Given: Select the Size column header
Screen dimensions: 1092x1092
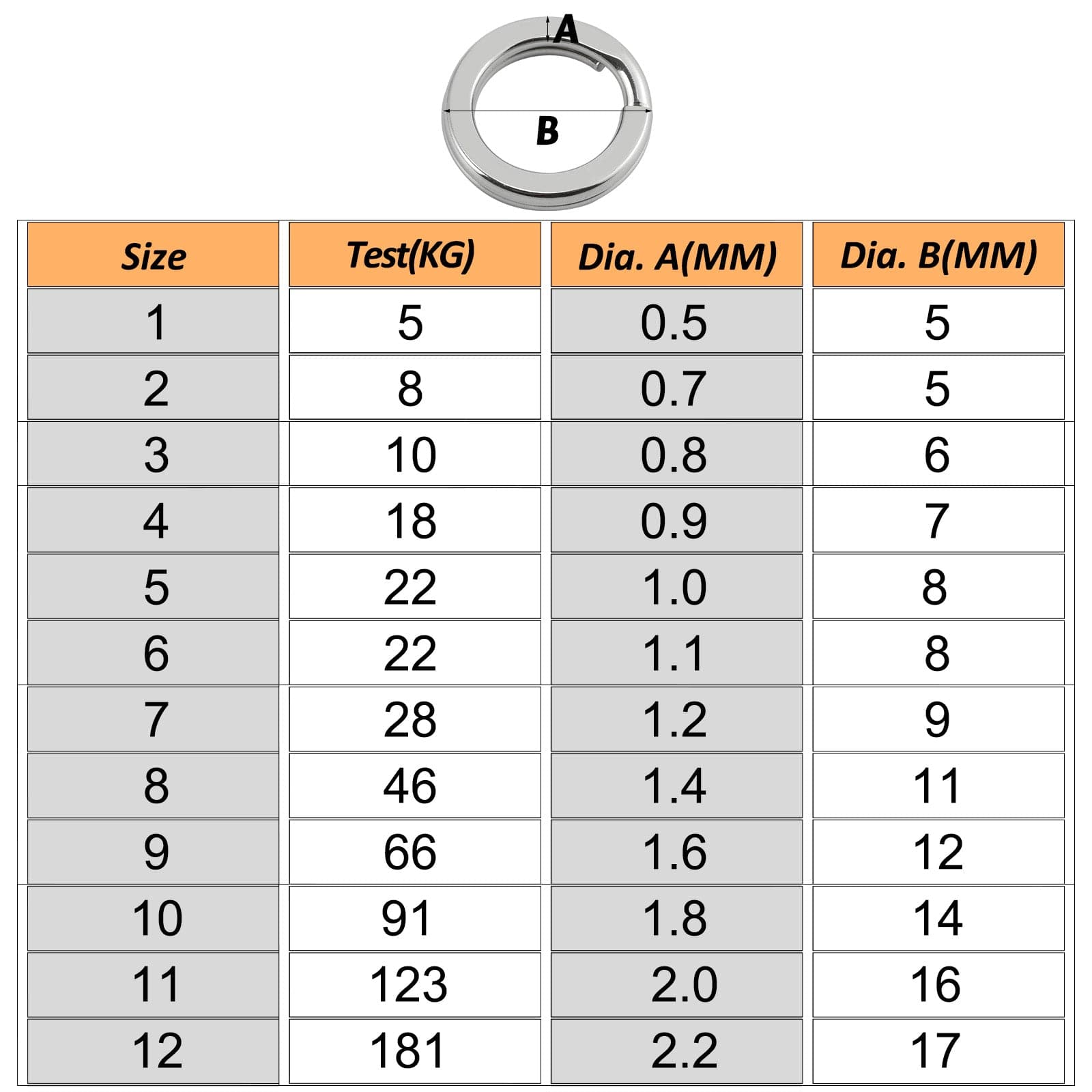Looking at the screenshot, I should pyautogui.click(x=153, y=255).
